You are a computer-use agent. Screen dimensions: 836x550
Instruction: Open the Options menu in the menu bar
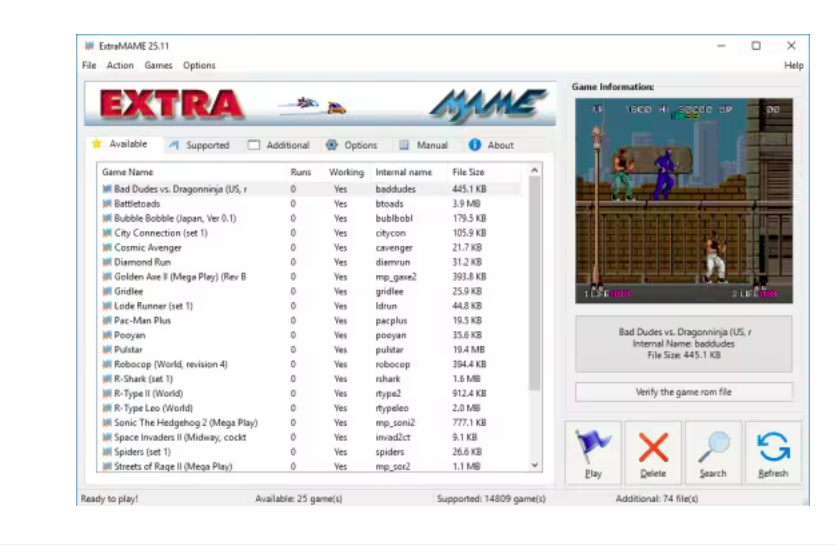pyautogui.click(x=199, y=66)
